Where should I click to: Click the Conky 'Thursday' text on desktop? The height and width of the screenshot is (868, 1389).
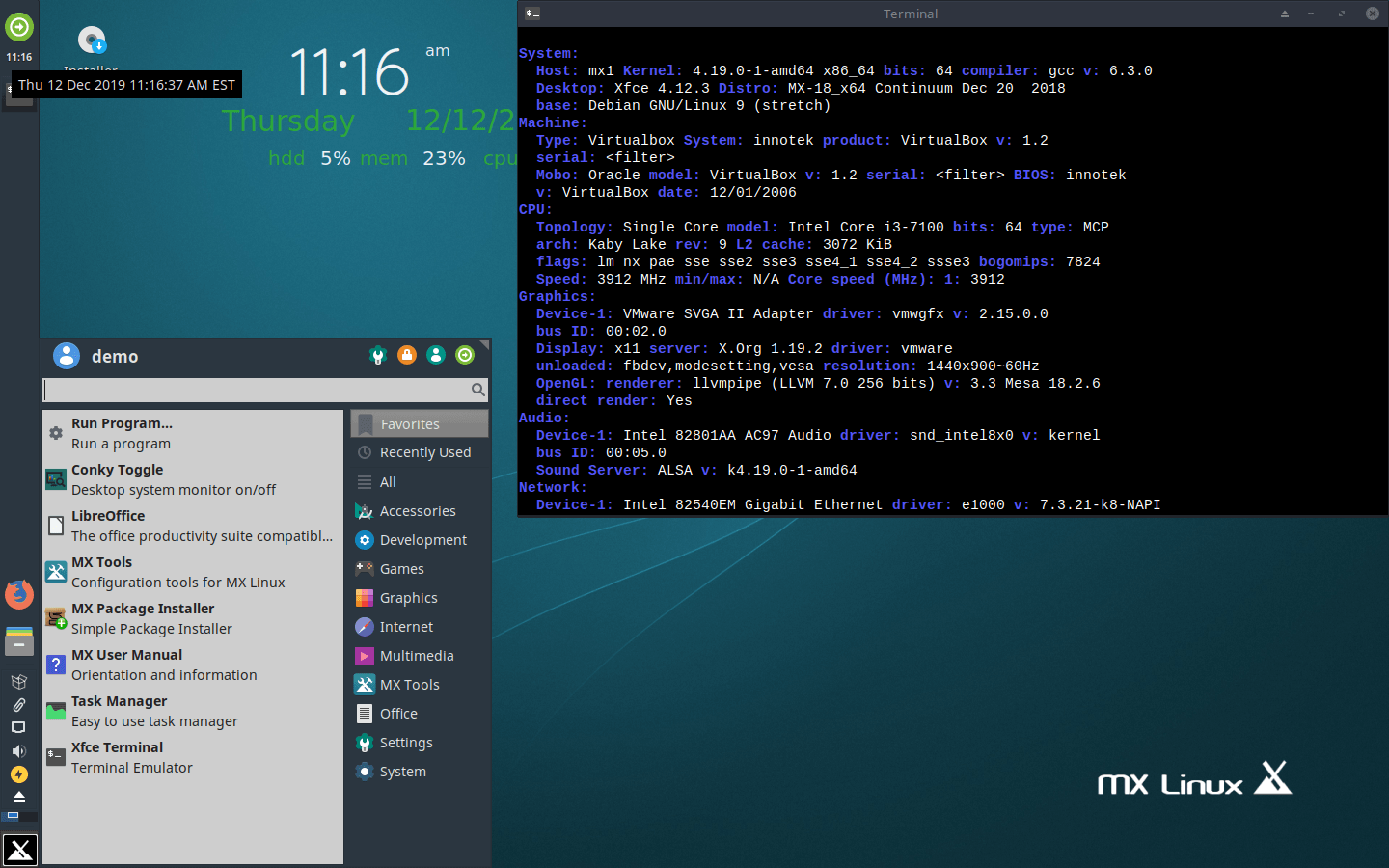[288, 121]
